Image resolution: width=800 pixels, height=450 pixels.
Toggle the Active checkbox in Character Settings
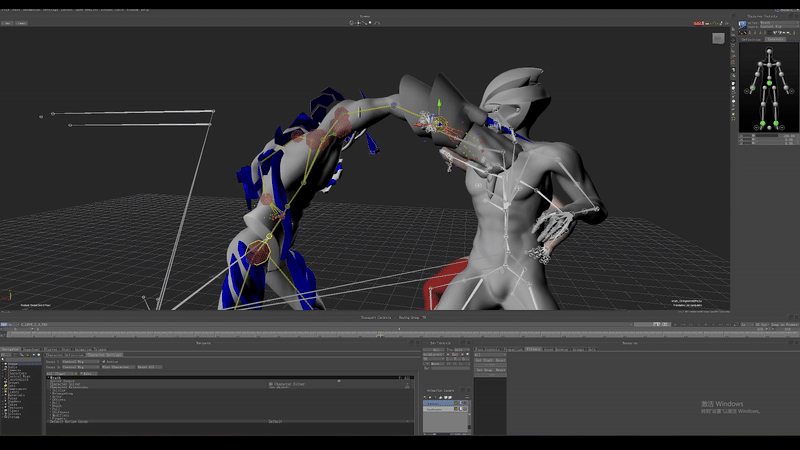(x=104, y=362)
